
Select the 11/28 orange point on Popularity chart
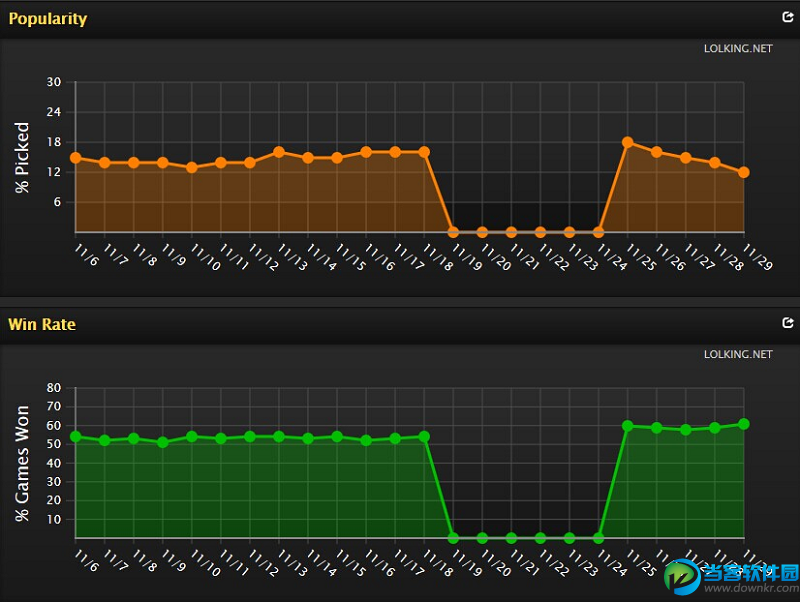pos(715,163)
